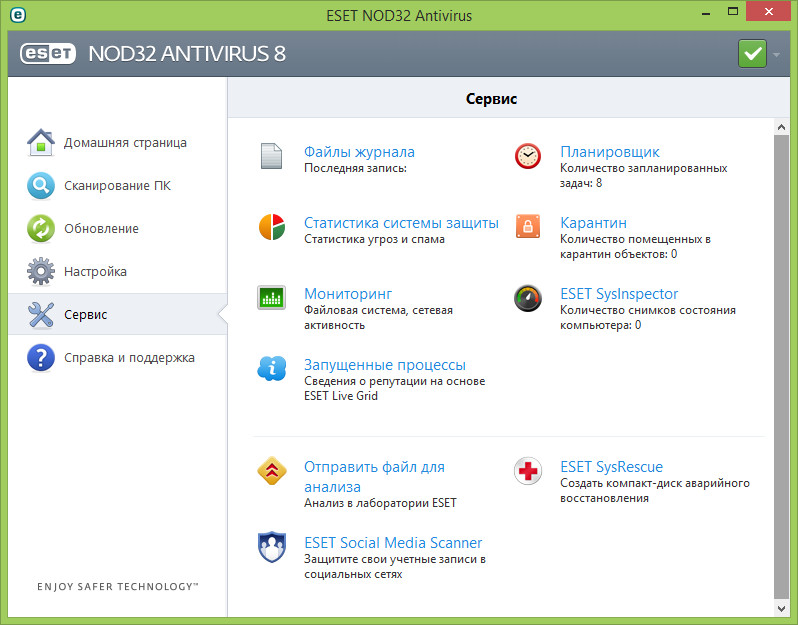The height and width of the screenshot is (625, 798).
Task: Click 'Анализ в лаборатории ESET' text
Action: click(x=380, y=503)
